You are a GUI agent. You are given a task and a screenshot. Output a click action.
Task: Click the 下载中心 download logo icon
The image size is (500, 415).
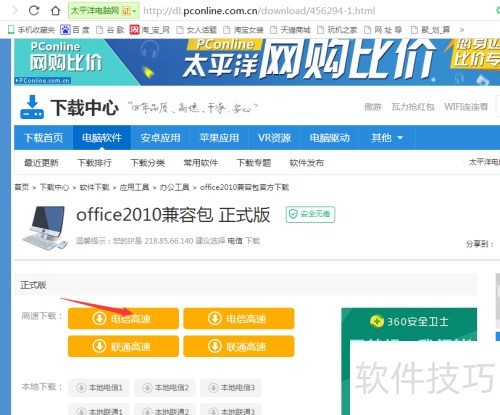tap(32, 107)
